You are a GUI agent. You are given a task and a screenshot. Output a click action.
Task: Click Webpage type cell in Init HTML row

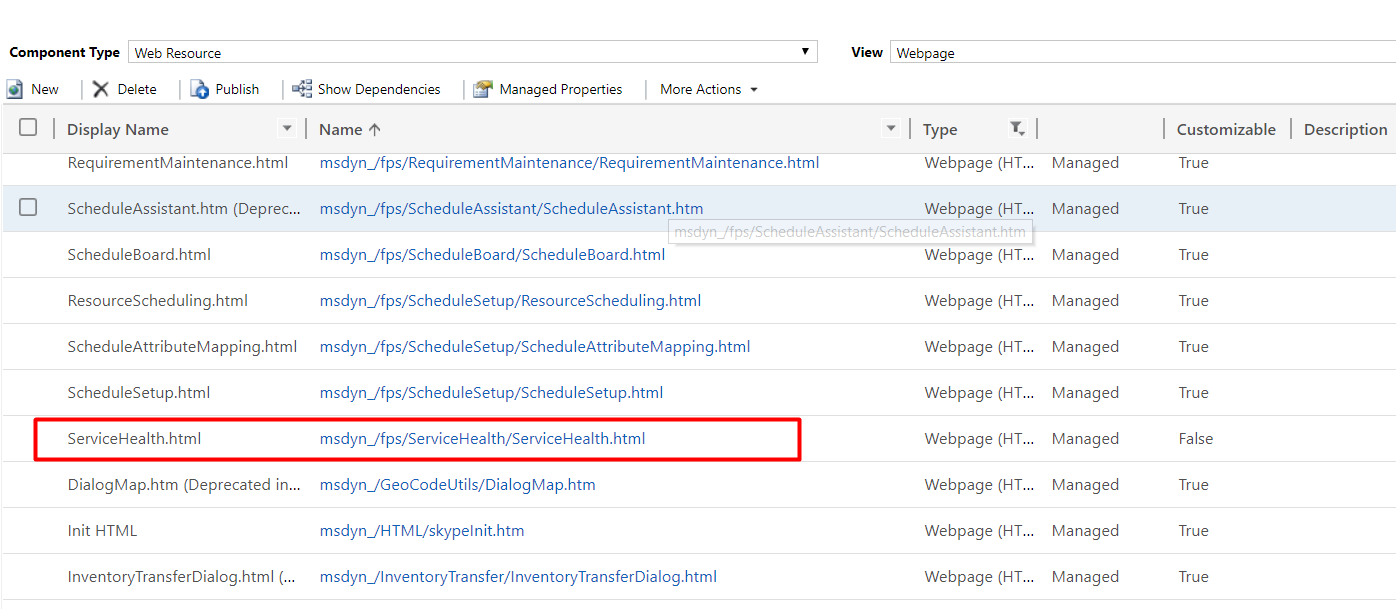click(979, 530)
